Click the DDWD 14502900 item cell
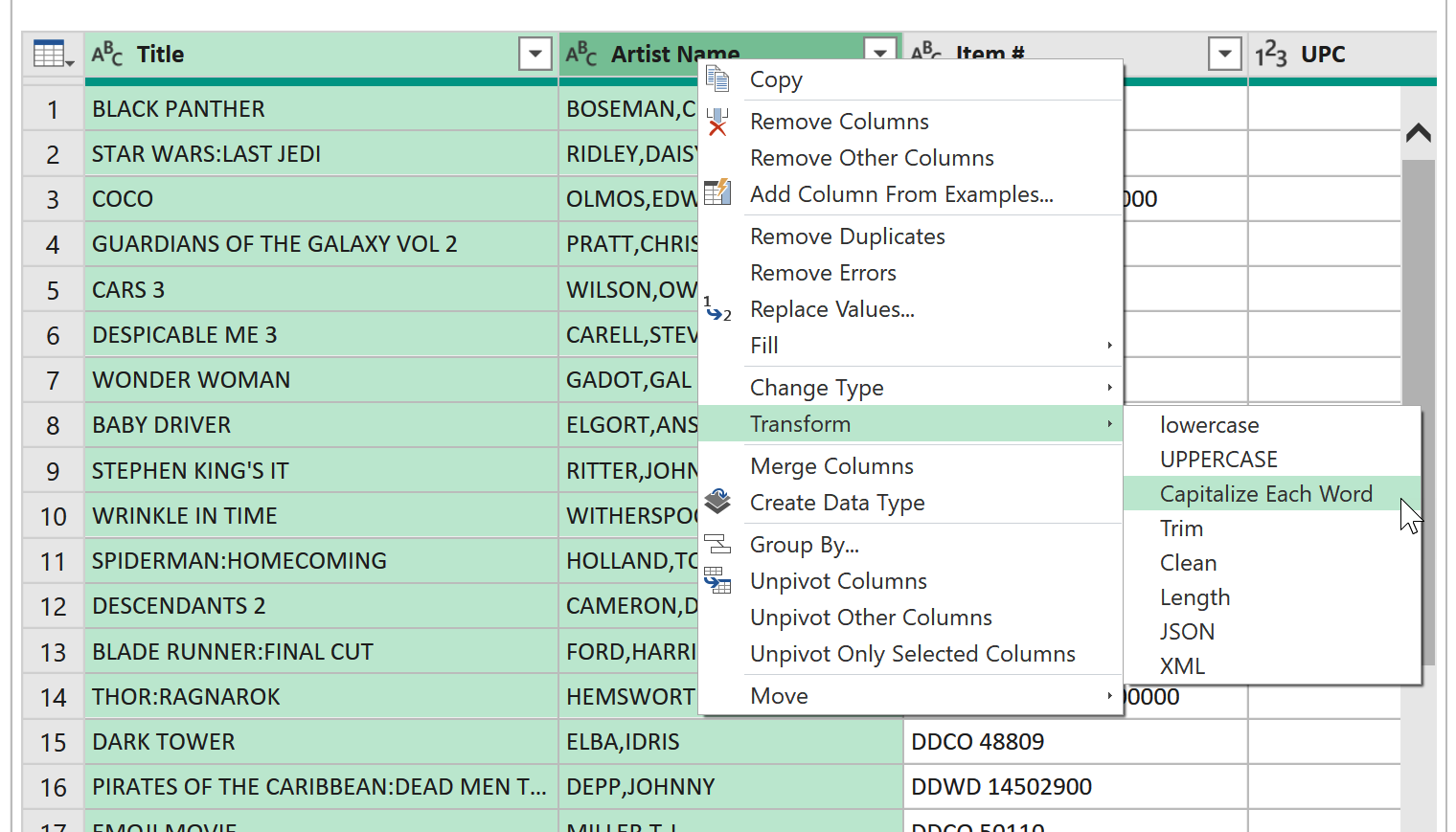 tap(1076, 787)
